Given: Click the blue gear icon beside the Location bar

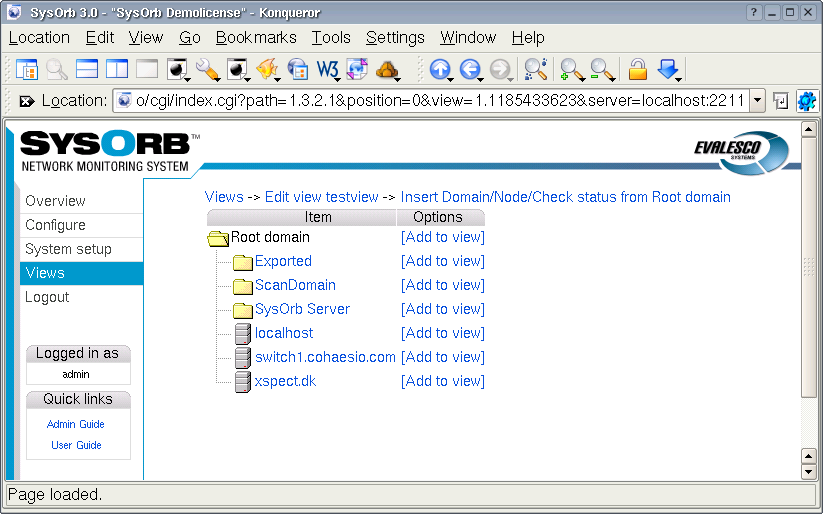Looking at the screenshot, I should tap(807, 101).
